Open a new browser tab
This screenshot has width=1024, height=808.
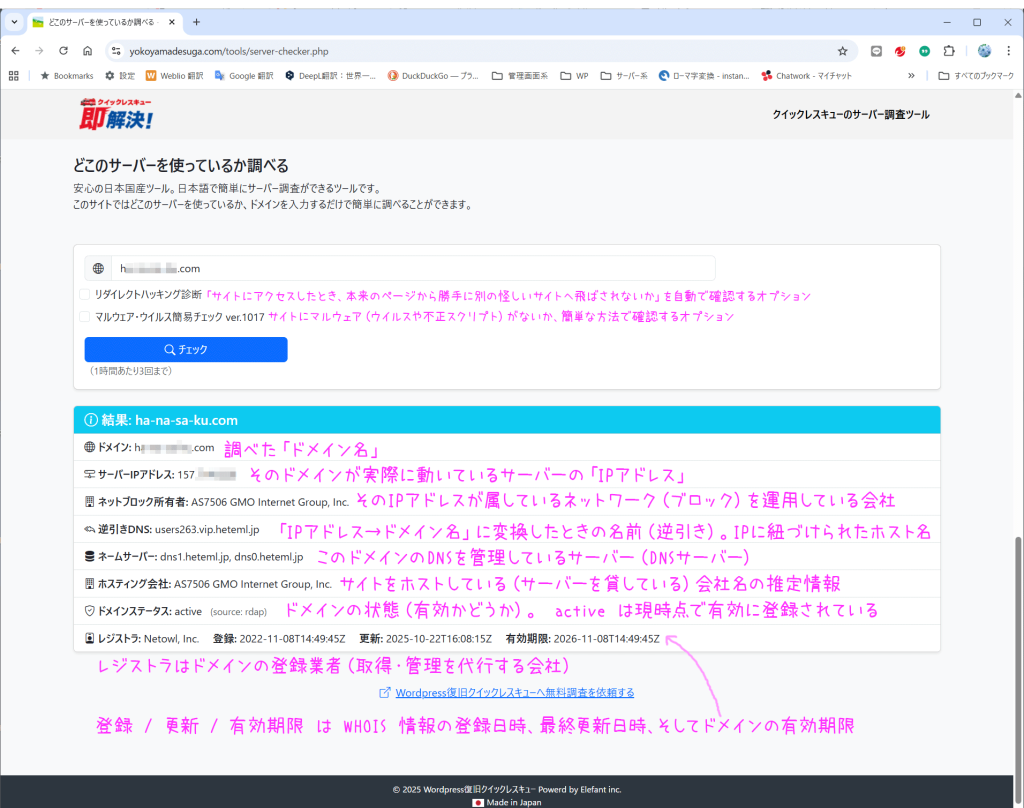(x=196, y=22)
